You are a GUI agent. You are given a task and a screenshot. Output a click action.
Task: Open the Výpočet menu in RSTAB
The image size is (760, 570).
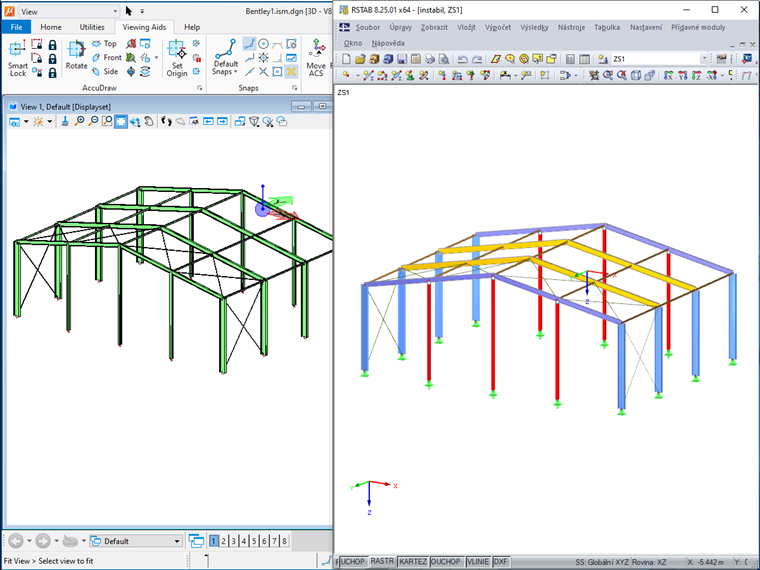coord(498,28)
